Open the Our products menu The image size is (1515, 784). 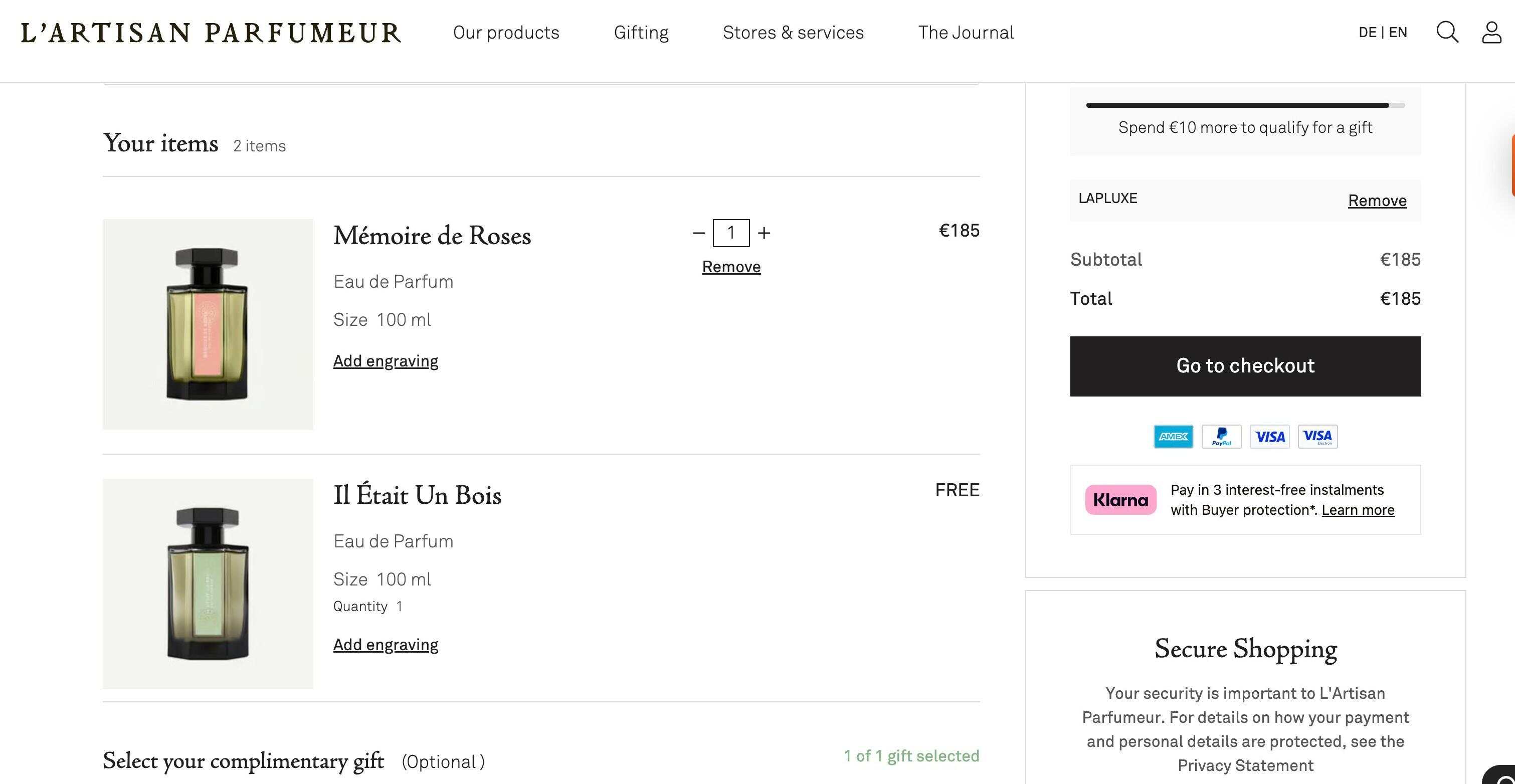pyautogui.click(x=506, y=33)
